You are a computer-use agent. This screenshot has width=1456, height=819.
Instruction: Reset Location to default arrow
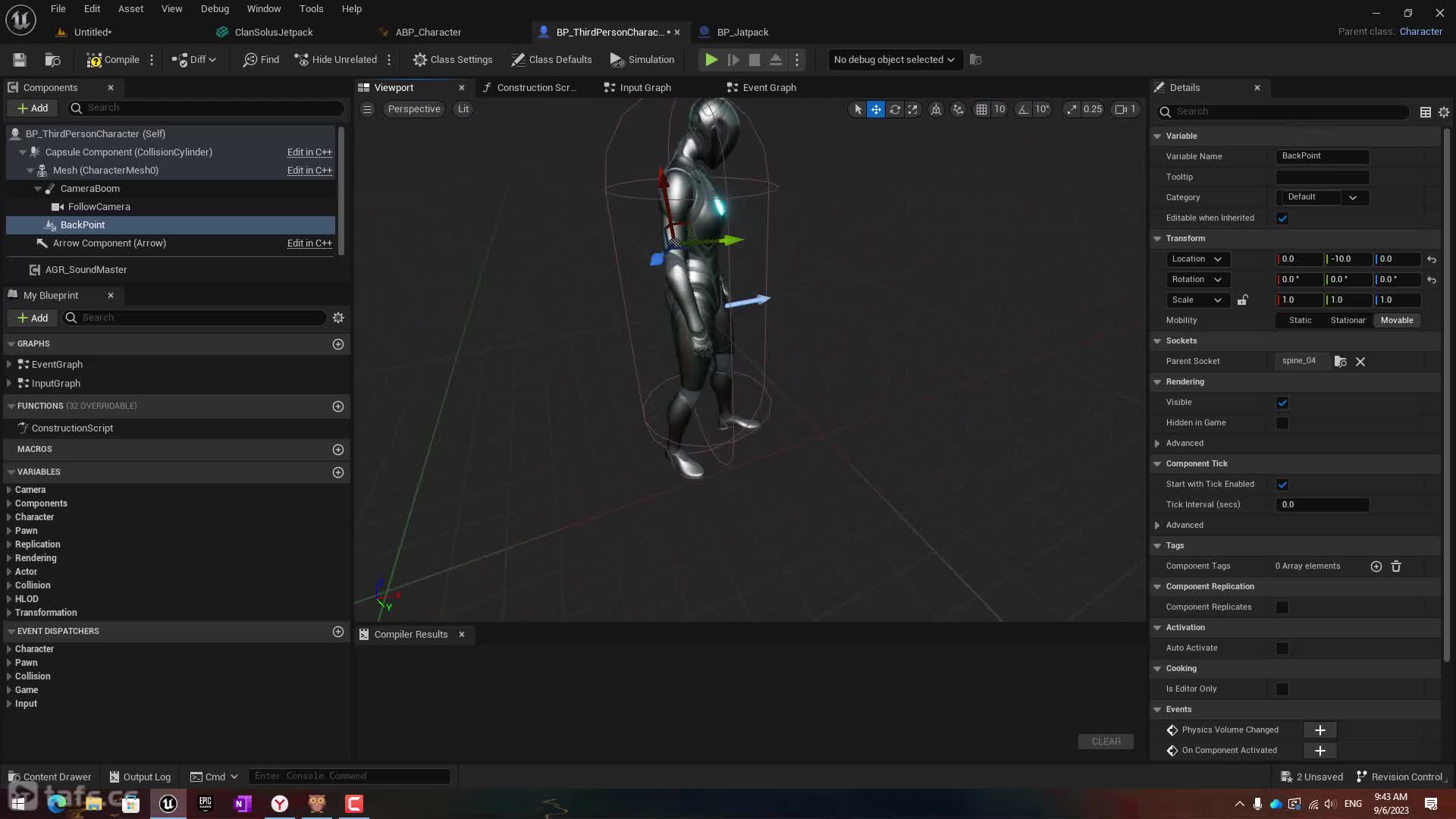[1432, 259]
